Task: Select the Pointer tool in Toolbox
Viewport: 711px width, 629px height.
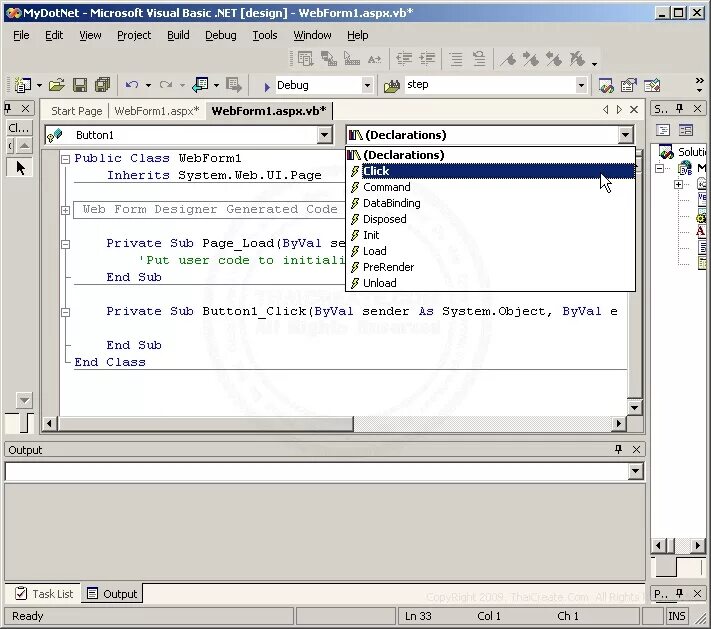Action: coord(20,168)
